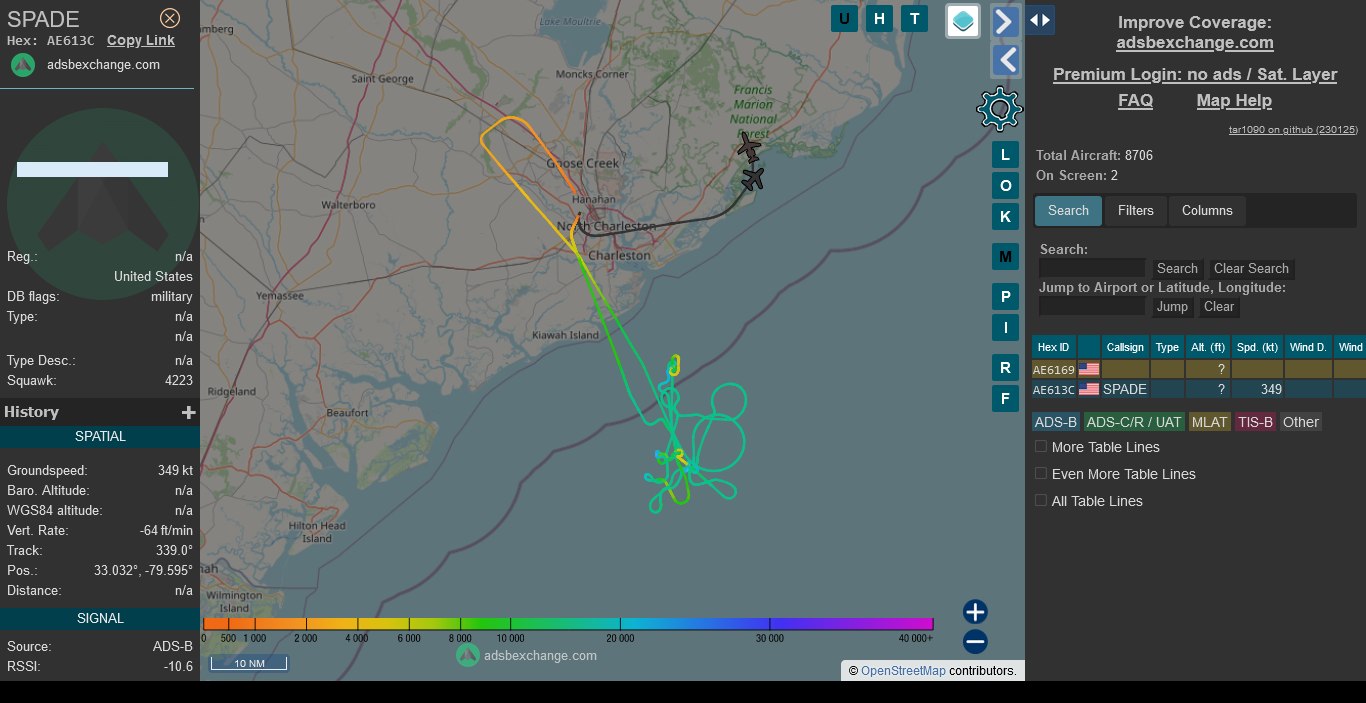Zoom in the map with plus
This screenshot has width=1366, height=703.
975,612
